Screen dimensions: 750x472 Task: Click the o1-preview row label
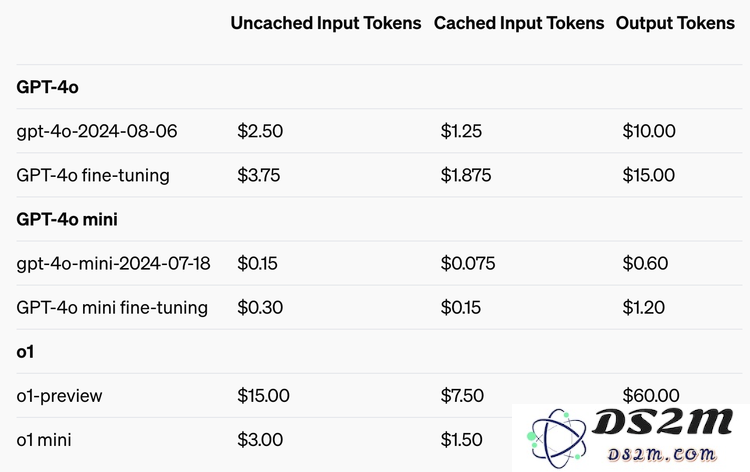[59, 396]
